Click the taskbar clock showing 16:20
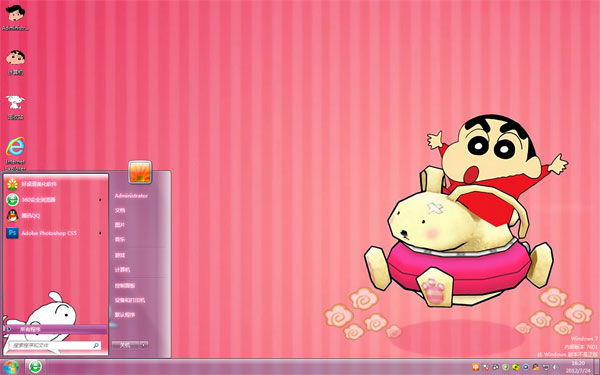 [578, 367]
